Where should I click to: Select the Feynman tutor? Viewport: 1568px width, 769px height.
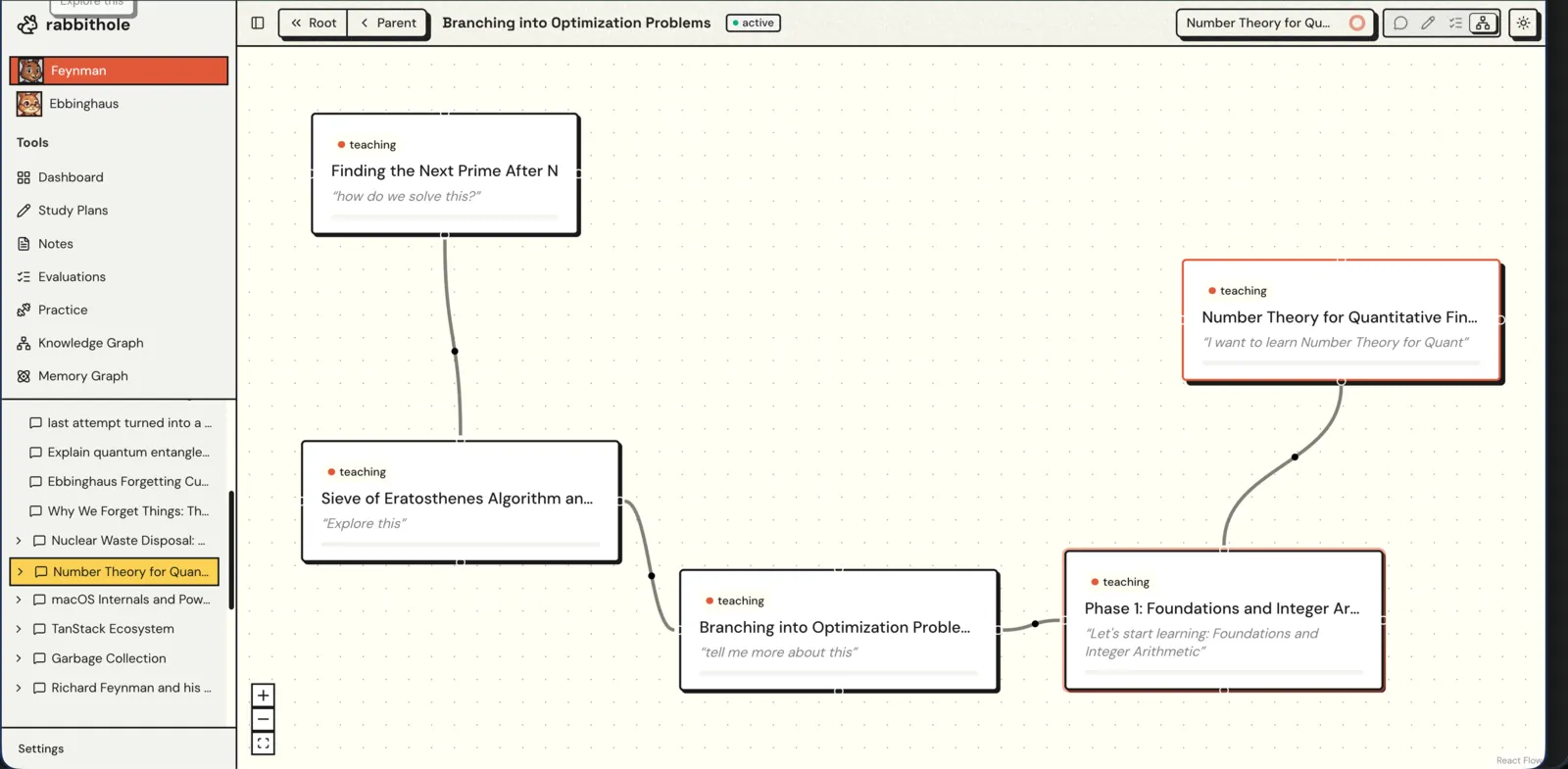click(x=119, y=71)
